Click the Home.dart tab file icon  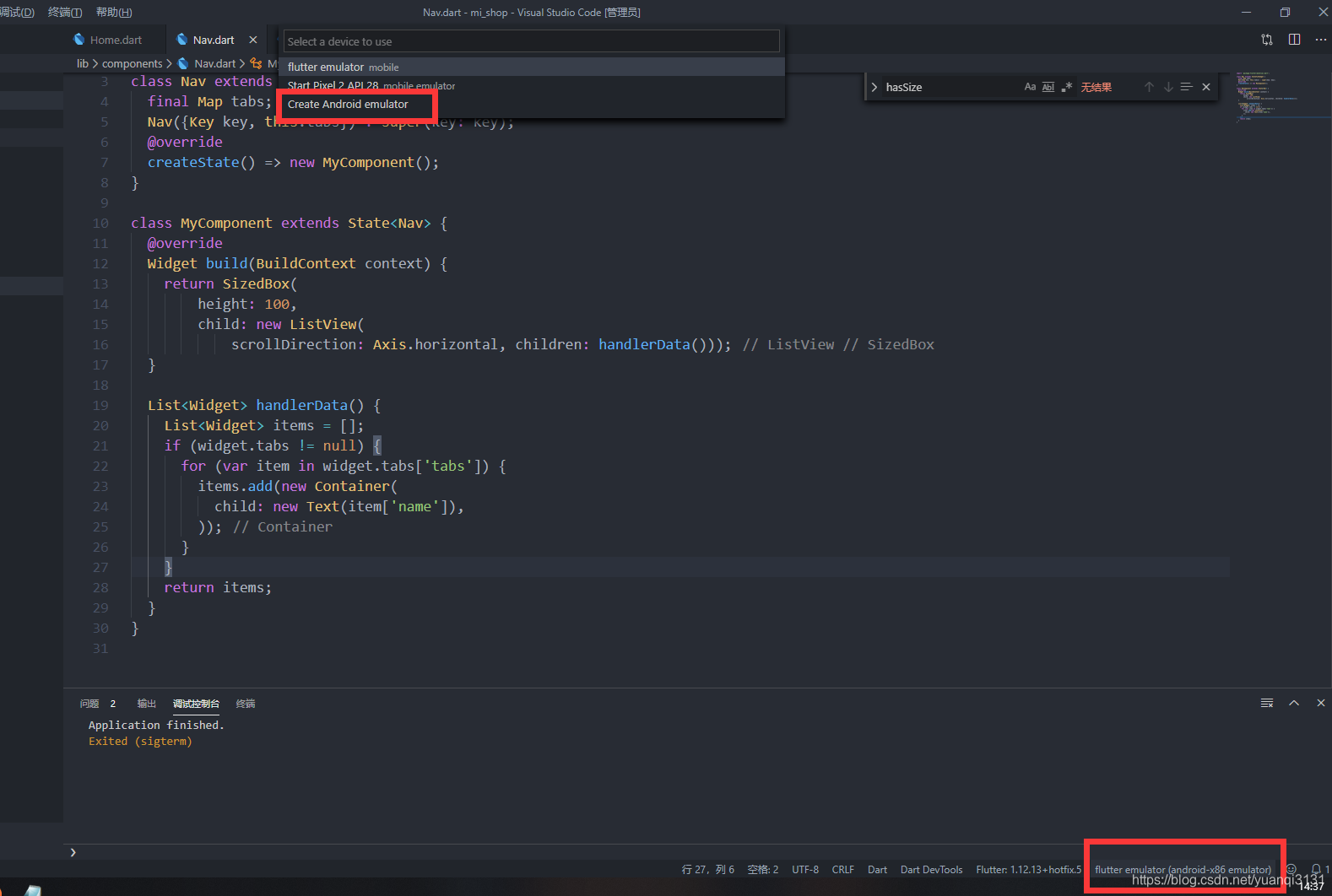point(79,40)
